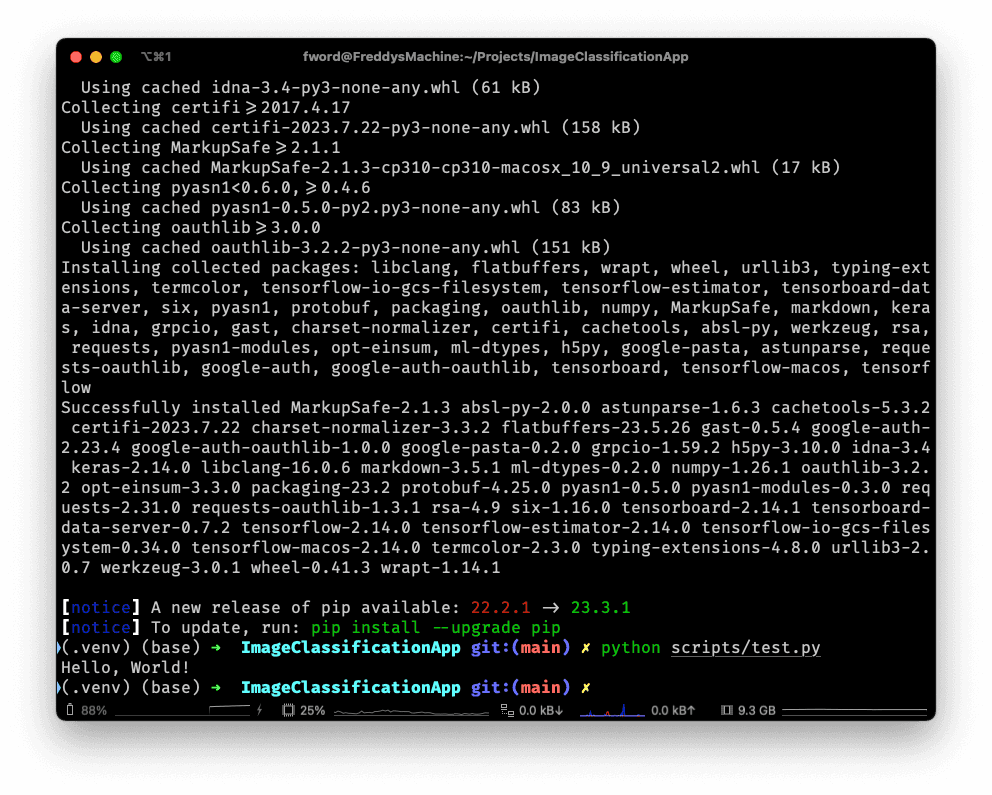Click the 88% battery percentage

(x=94, y=710)
